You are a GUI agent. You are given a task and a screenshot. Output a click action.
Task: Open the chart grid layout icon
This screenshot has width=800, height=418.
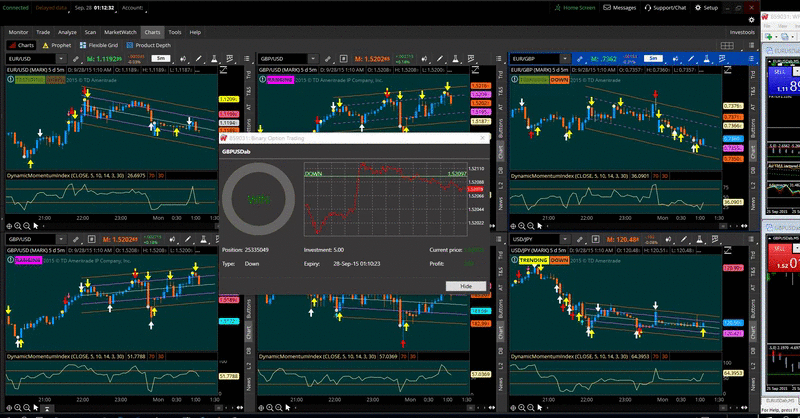click(727, 45)
